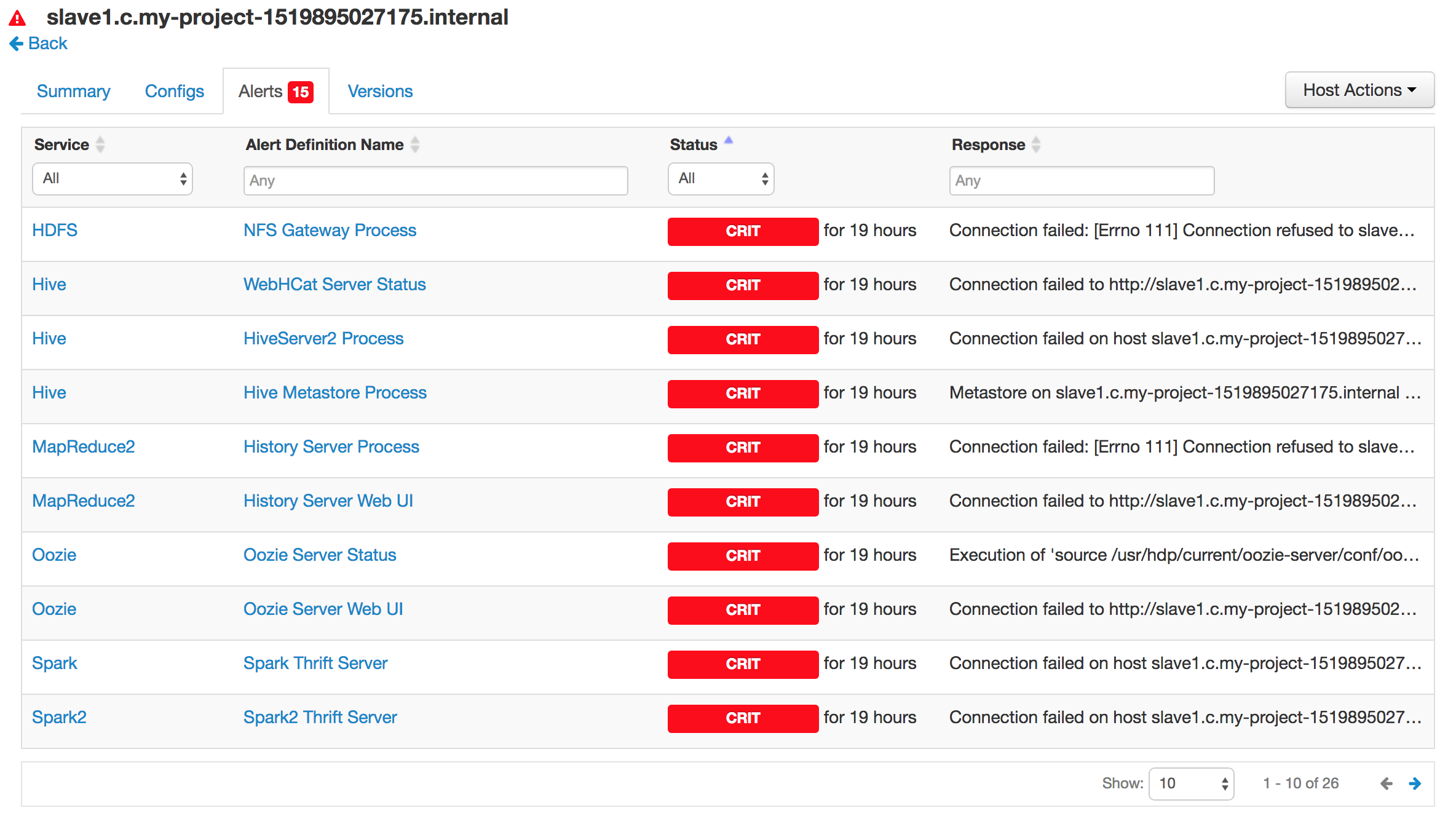Click the CRIT badge for Spark2 Thrift Server
This screenshot has width=1456, height=824.
(x=742, y=718)
